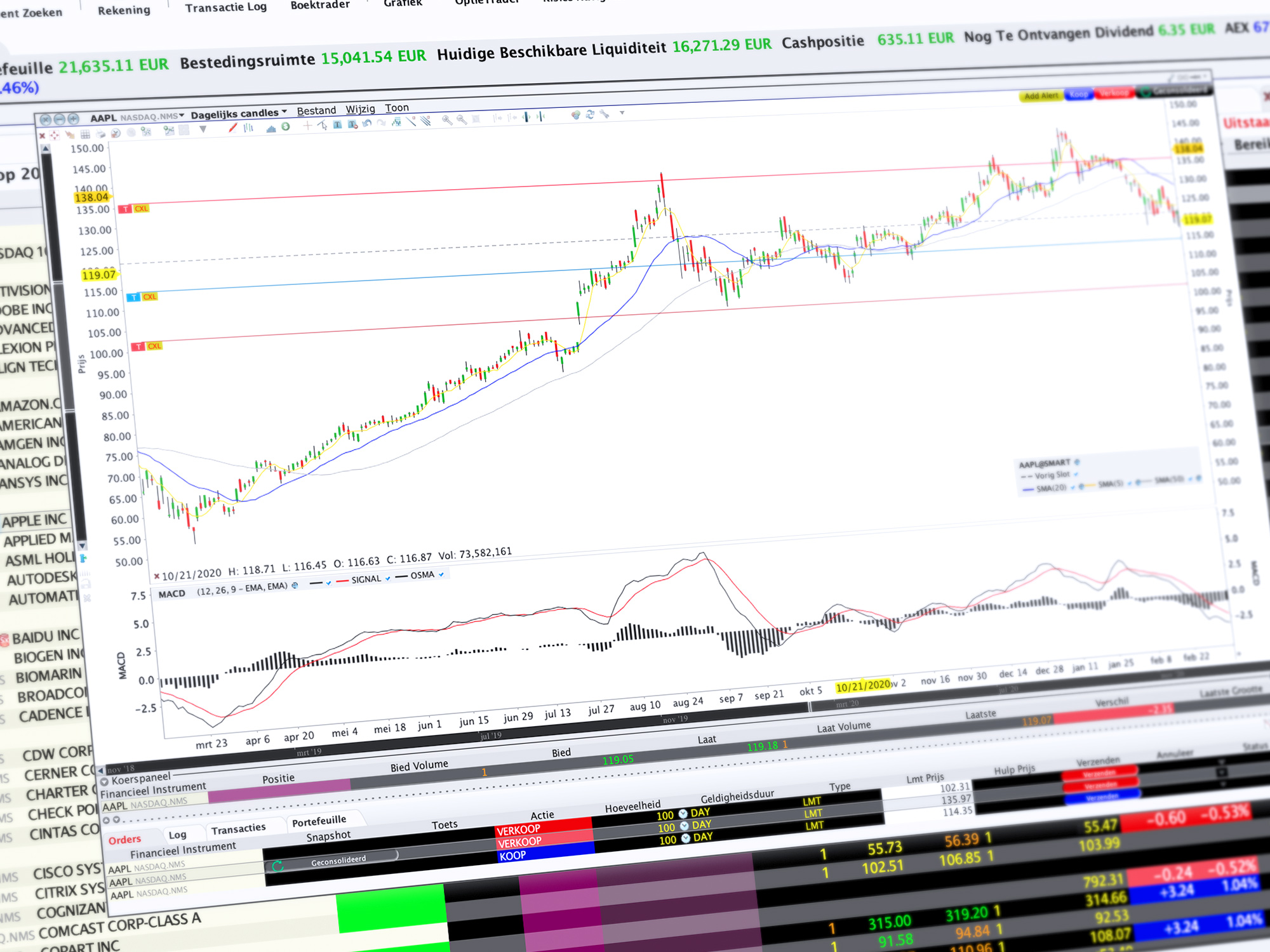Click the zoom in magnifier icon
This screenshot has width=1270, height=952.
point(447,120)
